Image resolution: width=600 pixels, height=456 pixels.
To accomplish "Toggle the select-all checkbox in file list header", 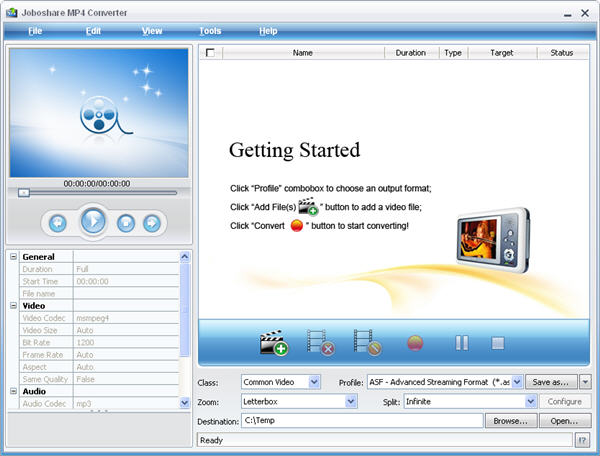I will tap(210, 52).
